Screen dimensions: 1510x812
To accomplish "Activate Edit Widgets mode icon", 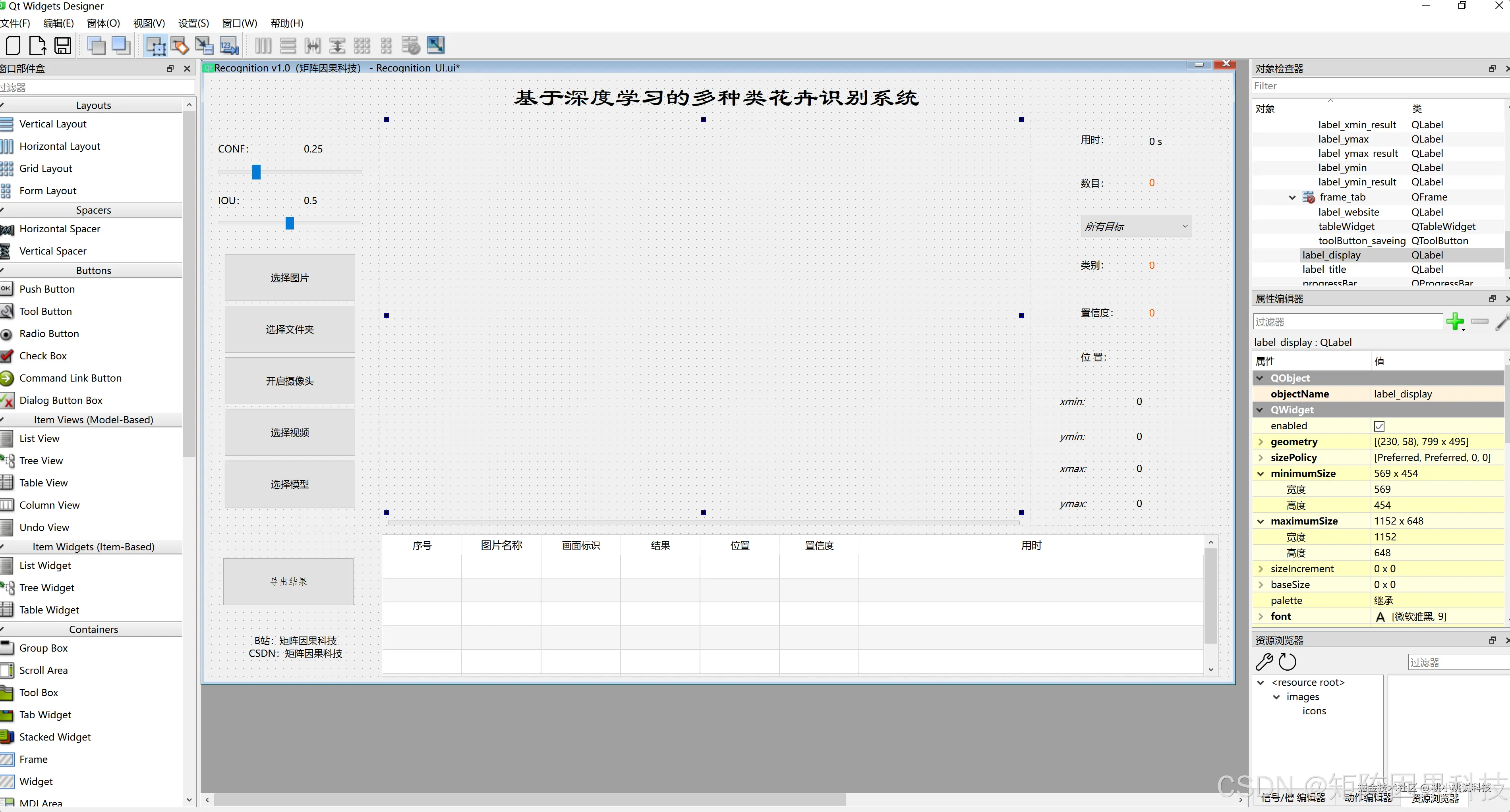I will pyautogui.click(x=155, y=46).
